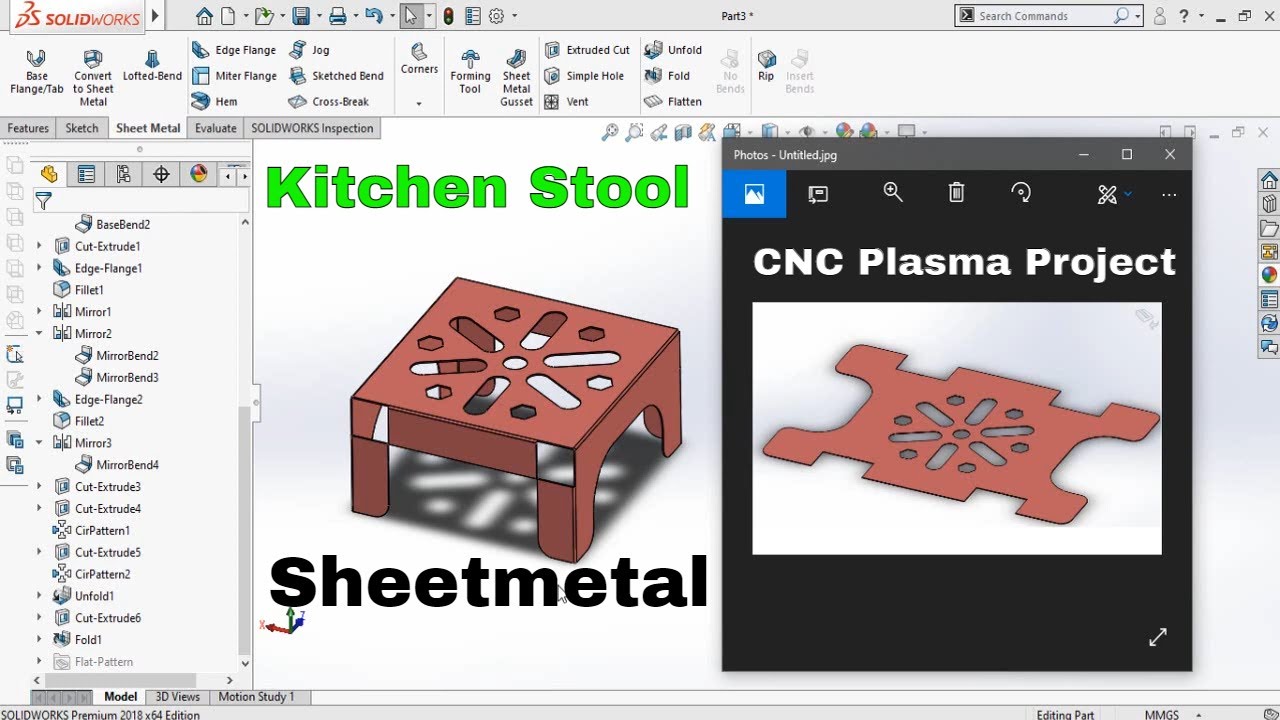1280x720 pixels.
Task: Collapse the Mirror3 feature
Action: [x=39, y=443]
